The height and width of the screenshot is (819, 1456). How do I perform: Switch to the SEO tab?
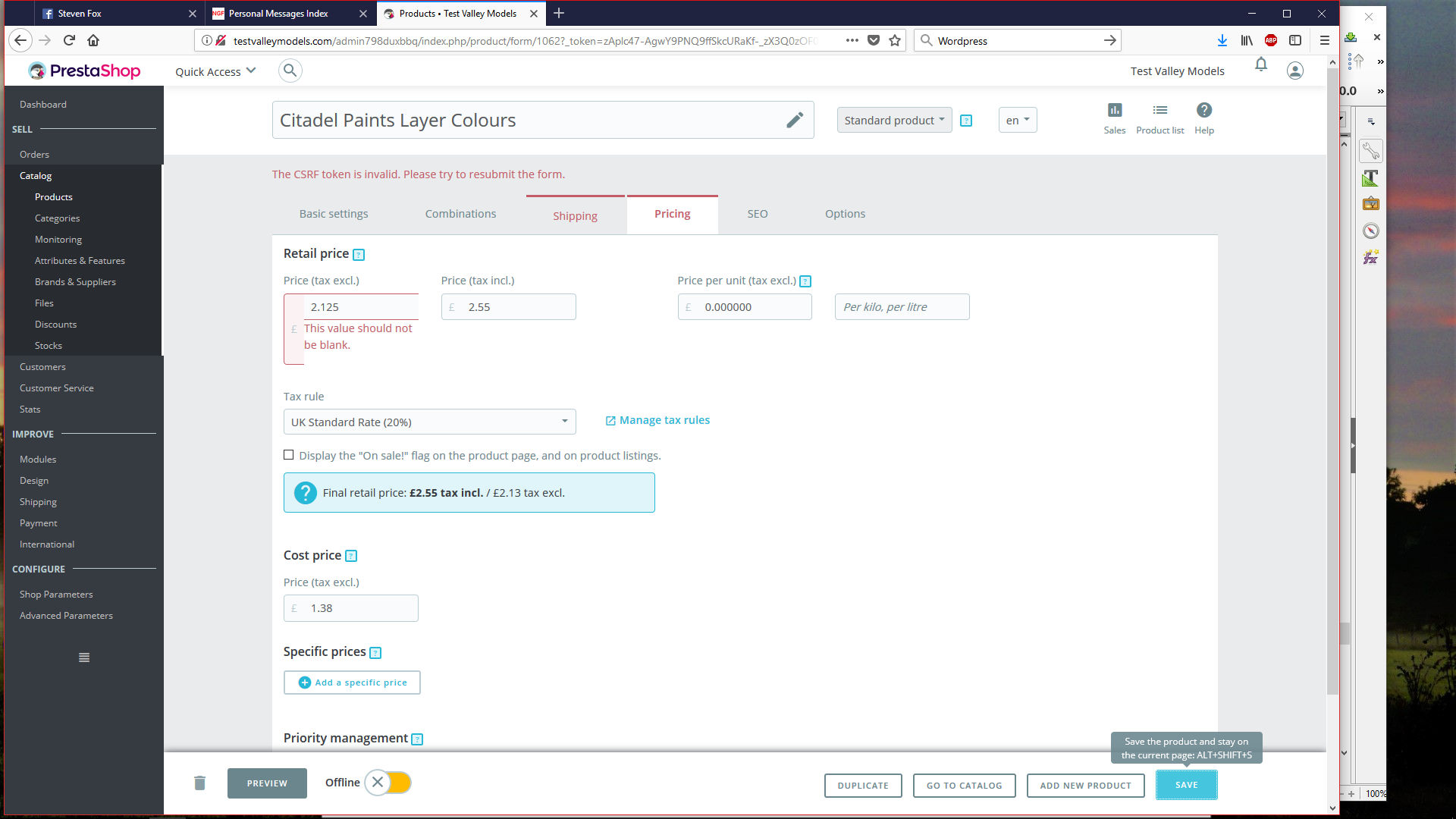click(x=757, y=215)
